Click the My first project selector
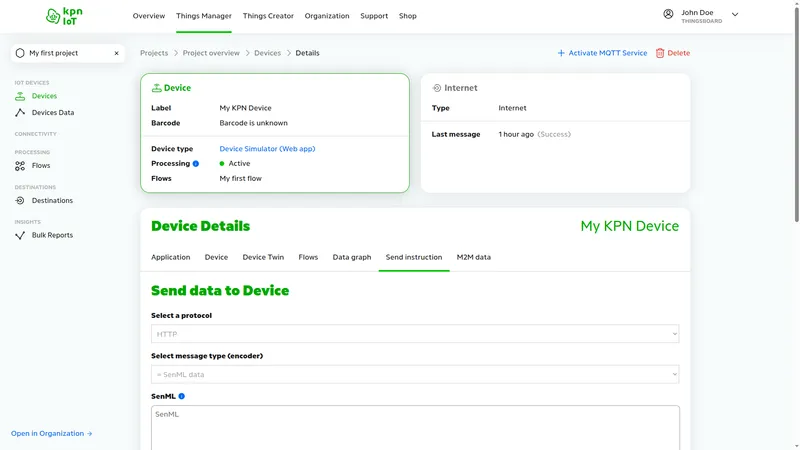Viewport: 800px width, 450px height. point(68,53)
